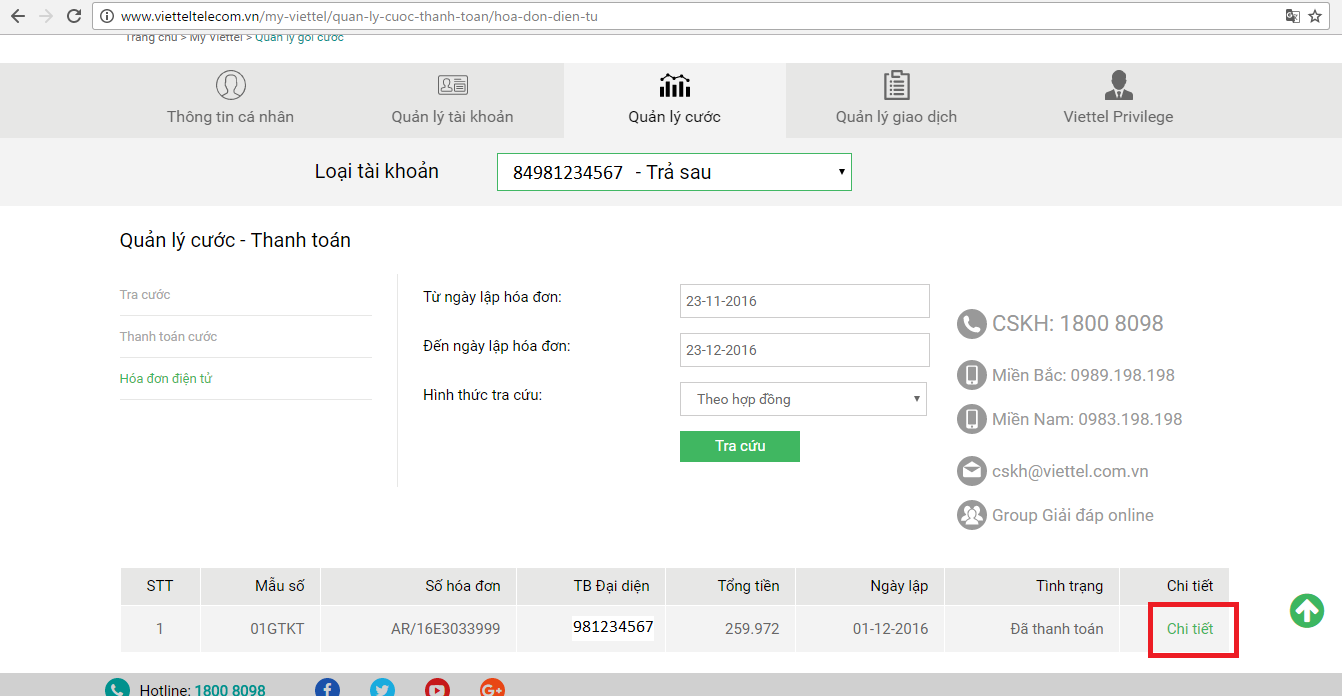Image resolution: width=1342 pixels, height=696 pixels.
Task: Click the Đến ngày lập hóa đơn date field
Action: [x=805, y=350]
